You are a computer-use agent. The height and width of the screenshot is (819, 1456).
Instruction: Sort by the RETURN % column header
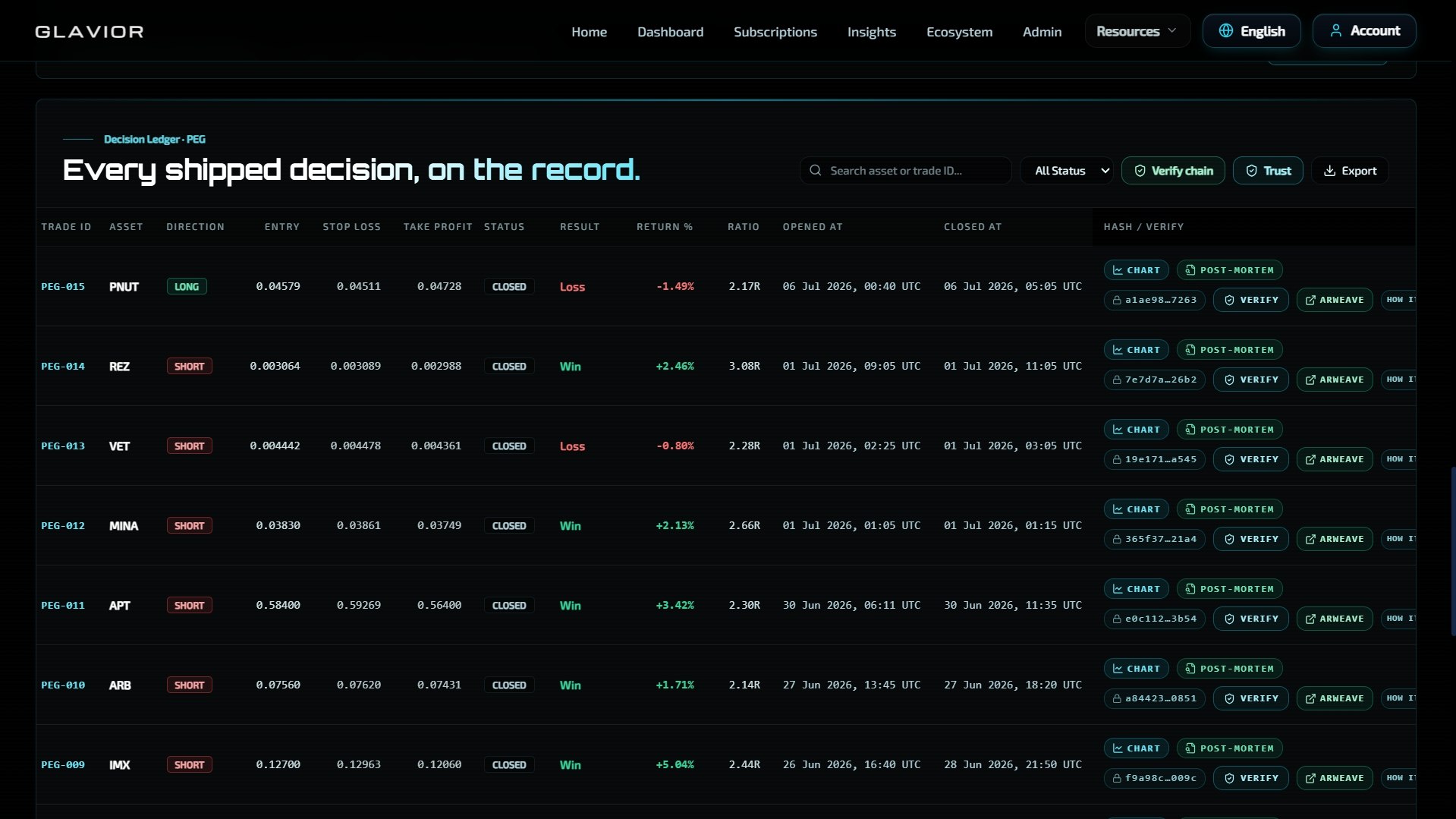coord(664,227)
